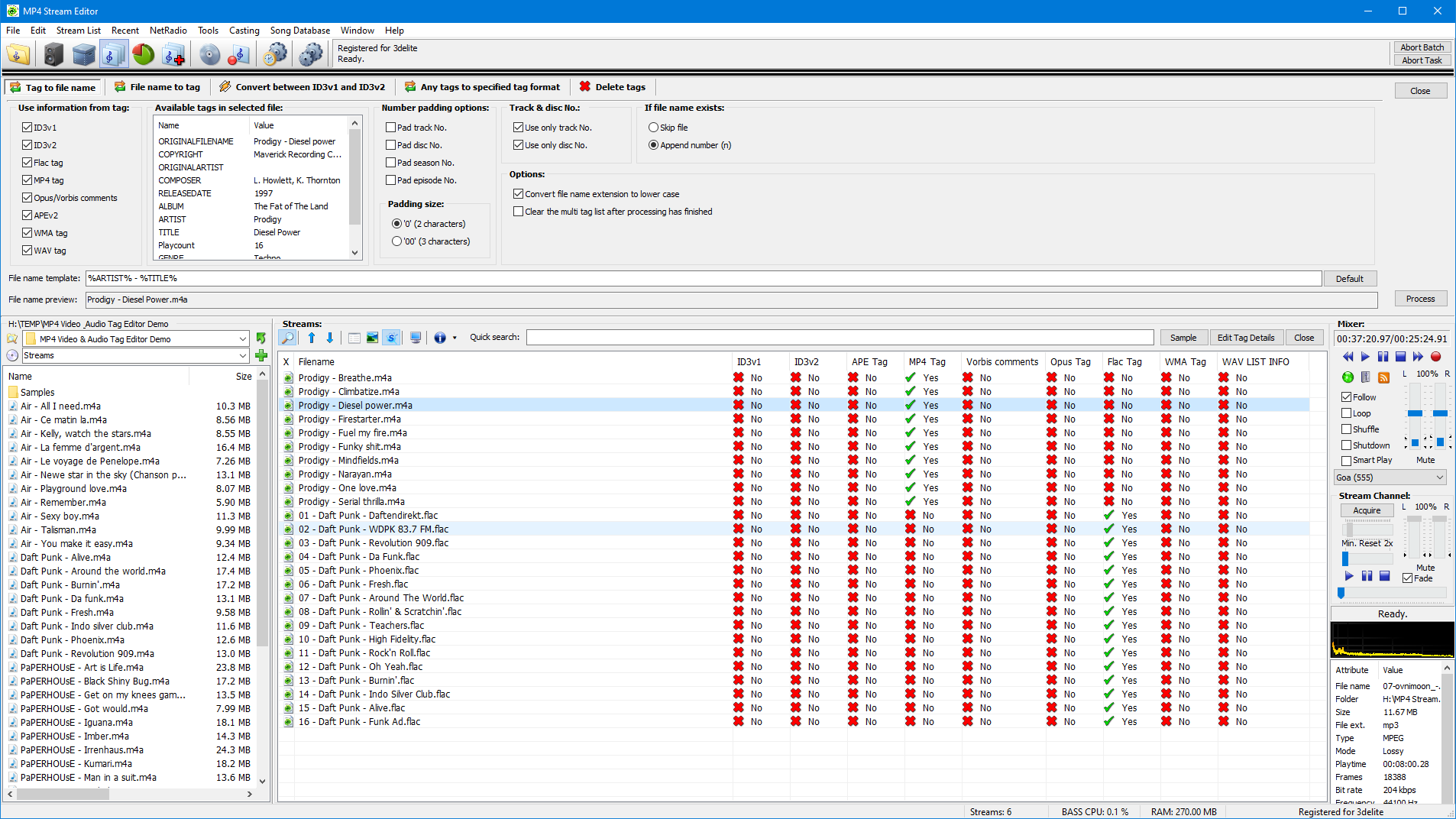The width and height of the screenshot is (1456, 819).
Task: Select the Skip file radio button
Action: pos(654,127)
